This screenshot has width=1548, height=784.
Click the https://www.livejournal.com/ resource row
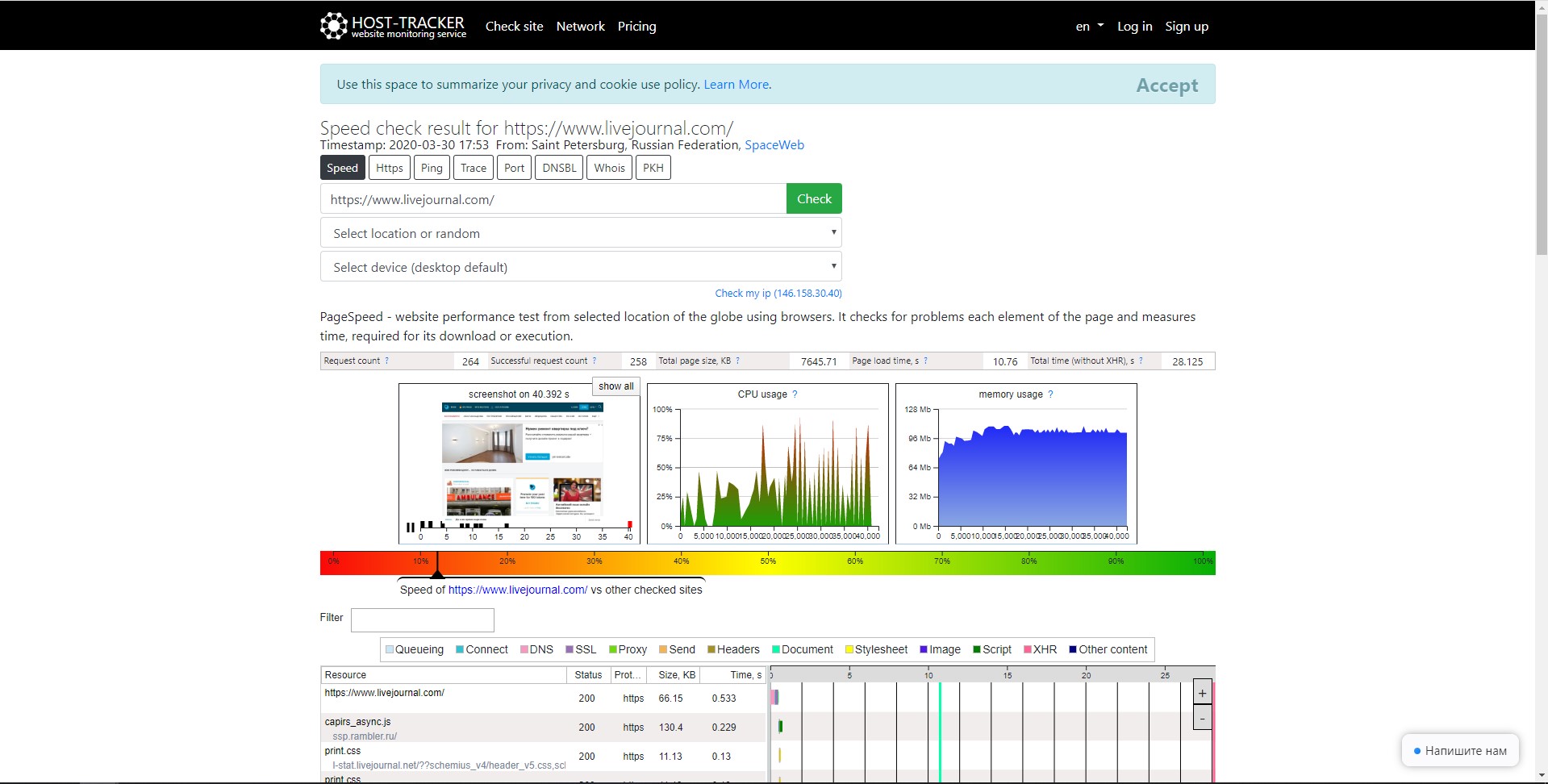point(543,699)
